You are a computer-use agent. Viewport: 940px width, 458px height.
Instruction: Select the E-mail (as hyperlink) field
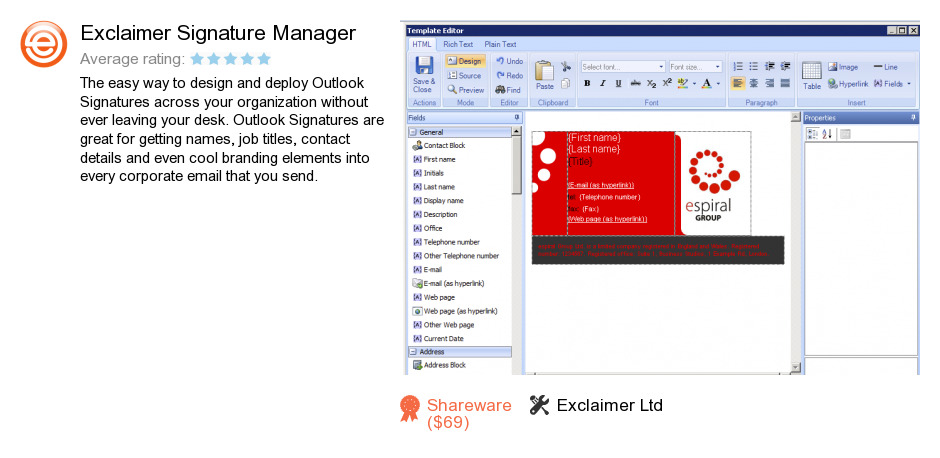448,284
